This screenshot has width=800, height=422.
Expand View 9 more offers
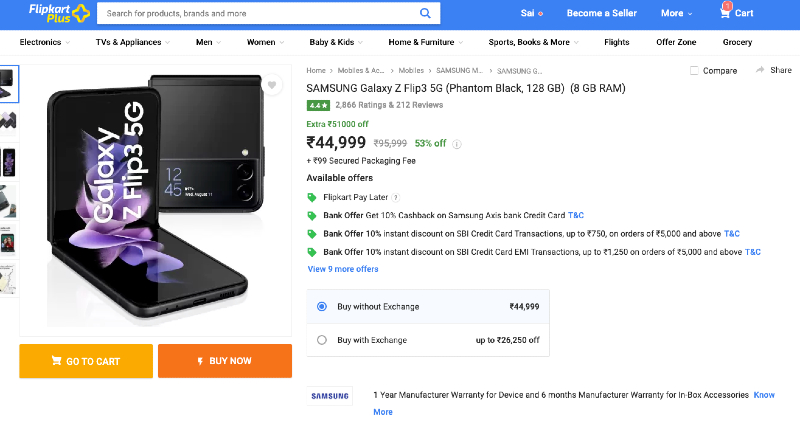343,269
